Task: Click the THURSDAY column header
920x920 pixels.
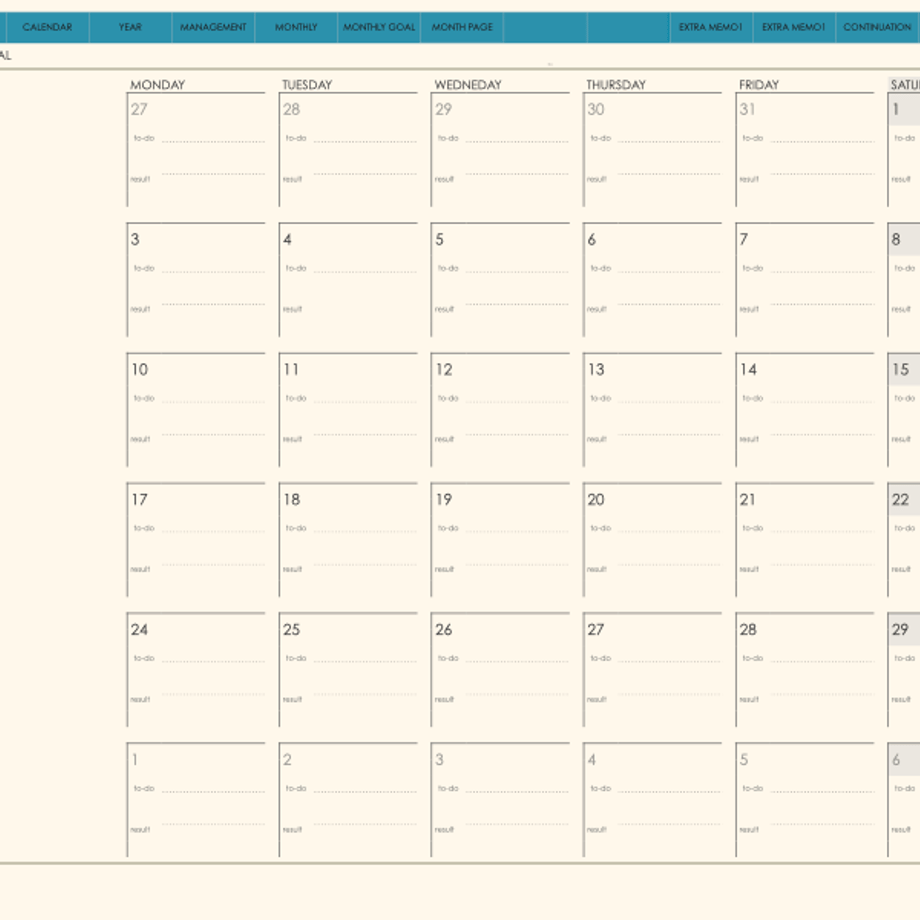Action: tap(616, 84)
